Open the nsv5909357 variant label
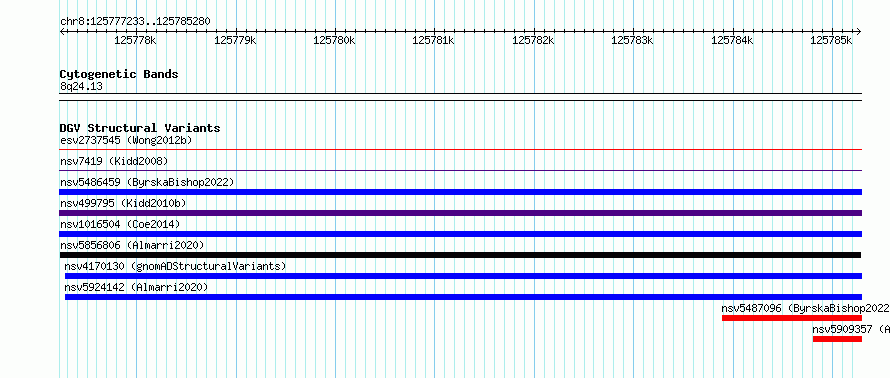 [x=851, y=329]
